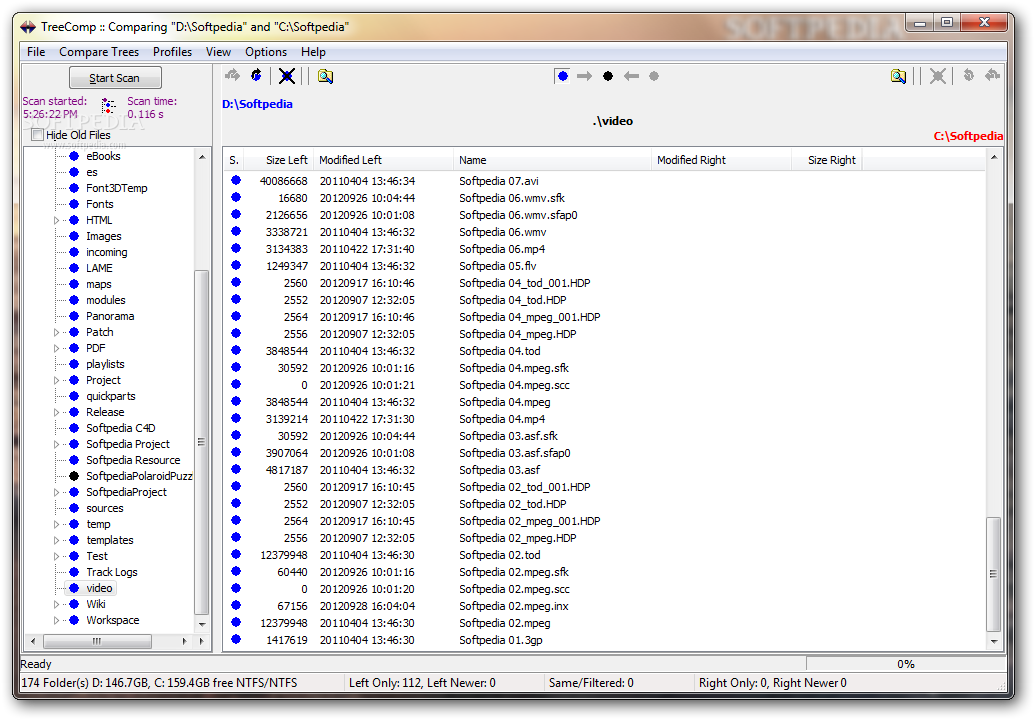Toggle the Hide Old Files checkbox
Viewport: 1035px width, 720px height.
point(38,135)
